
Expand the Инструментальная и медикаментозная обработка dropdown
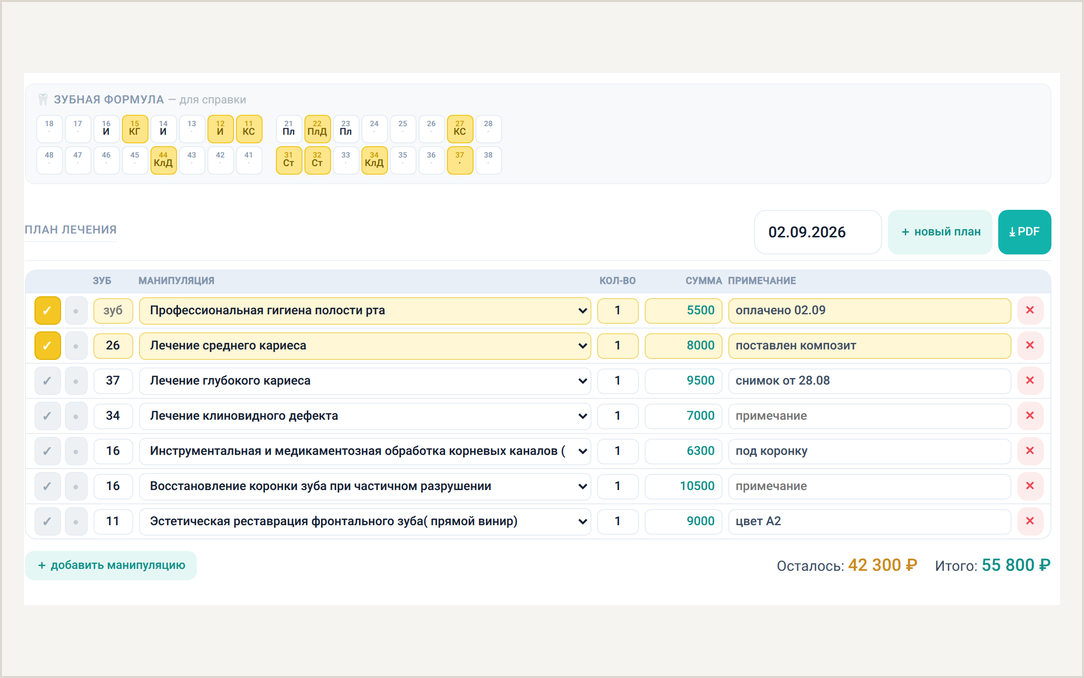(x=365, y=451)
